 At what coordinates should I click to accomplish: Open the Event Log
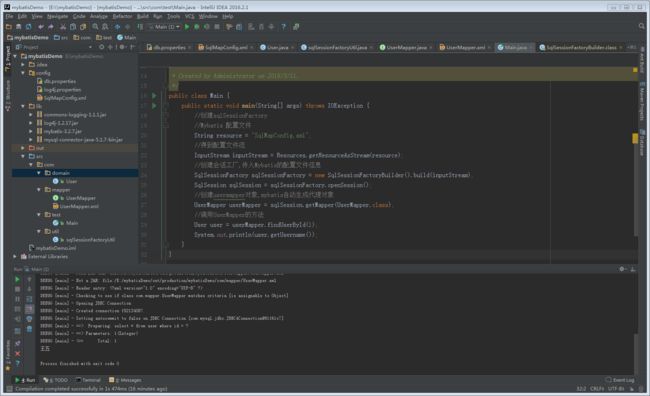coord(620,380)
